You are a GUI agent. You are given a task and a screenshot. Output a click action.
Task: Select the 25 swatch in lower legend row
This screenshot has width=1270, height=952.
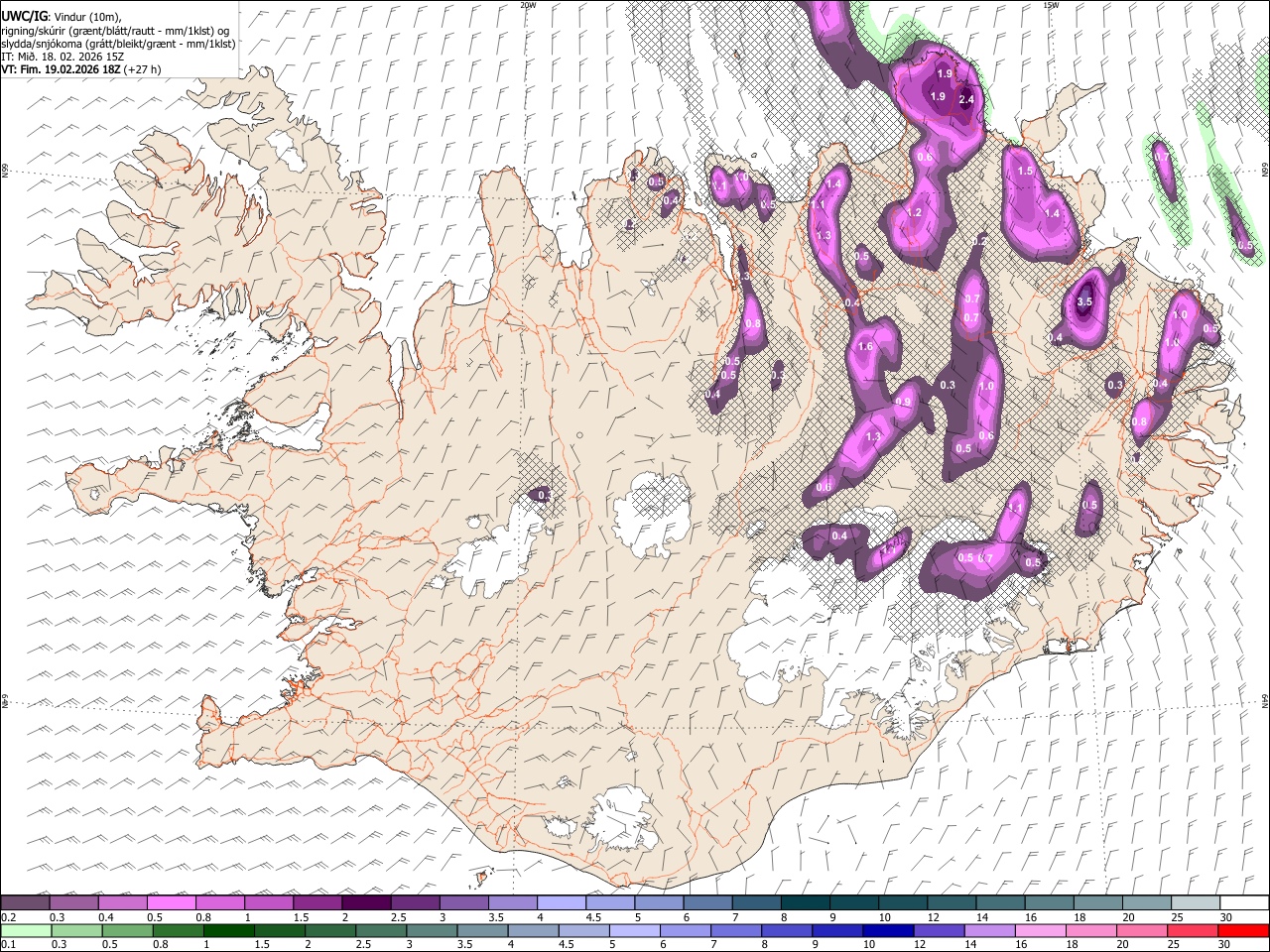(1191, 930)
